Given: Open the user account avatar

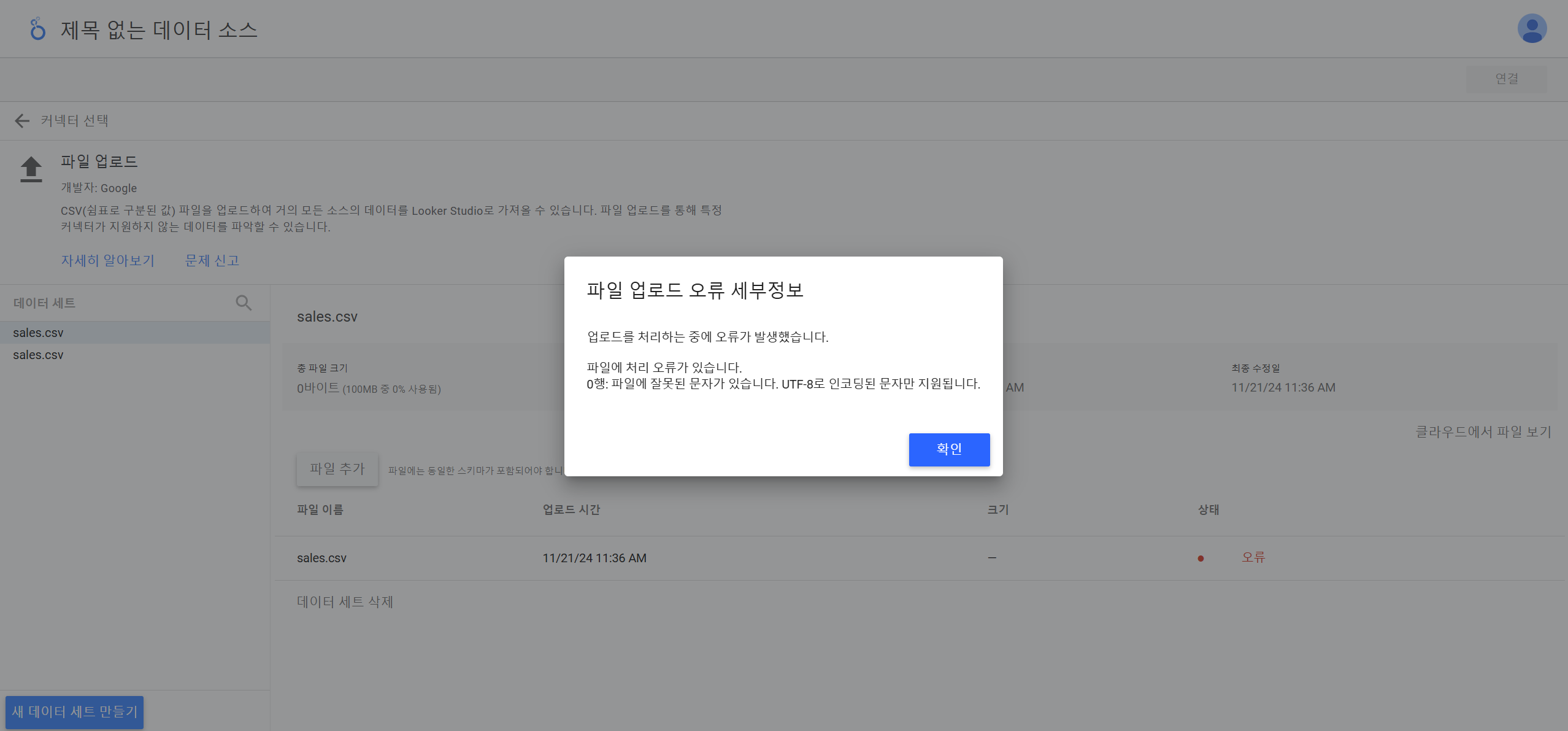Looking at the screenshot, I should click(x=1532, y=29).
